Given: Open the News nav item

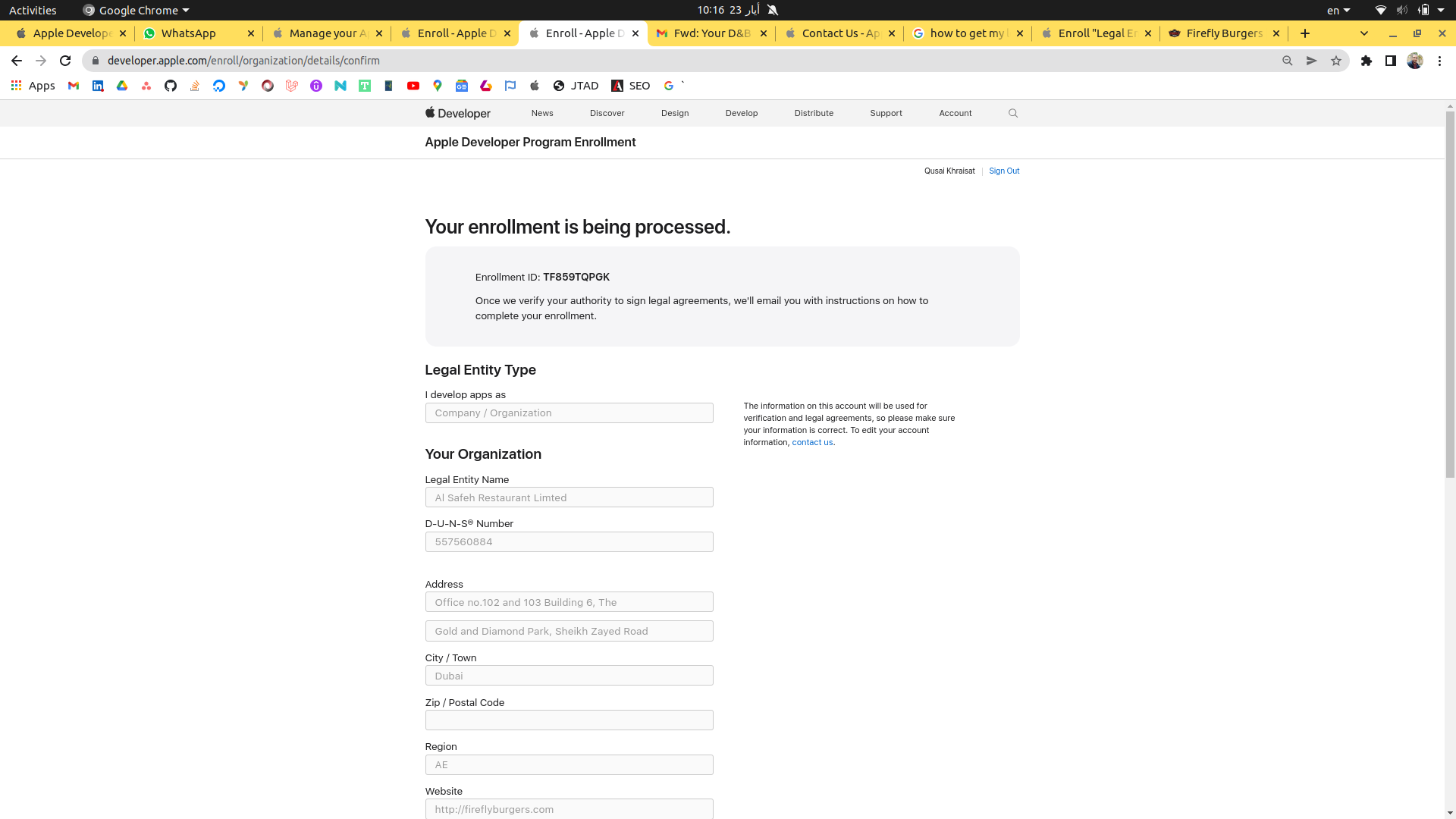Looking at the screenshot, I should pos(542,113).
